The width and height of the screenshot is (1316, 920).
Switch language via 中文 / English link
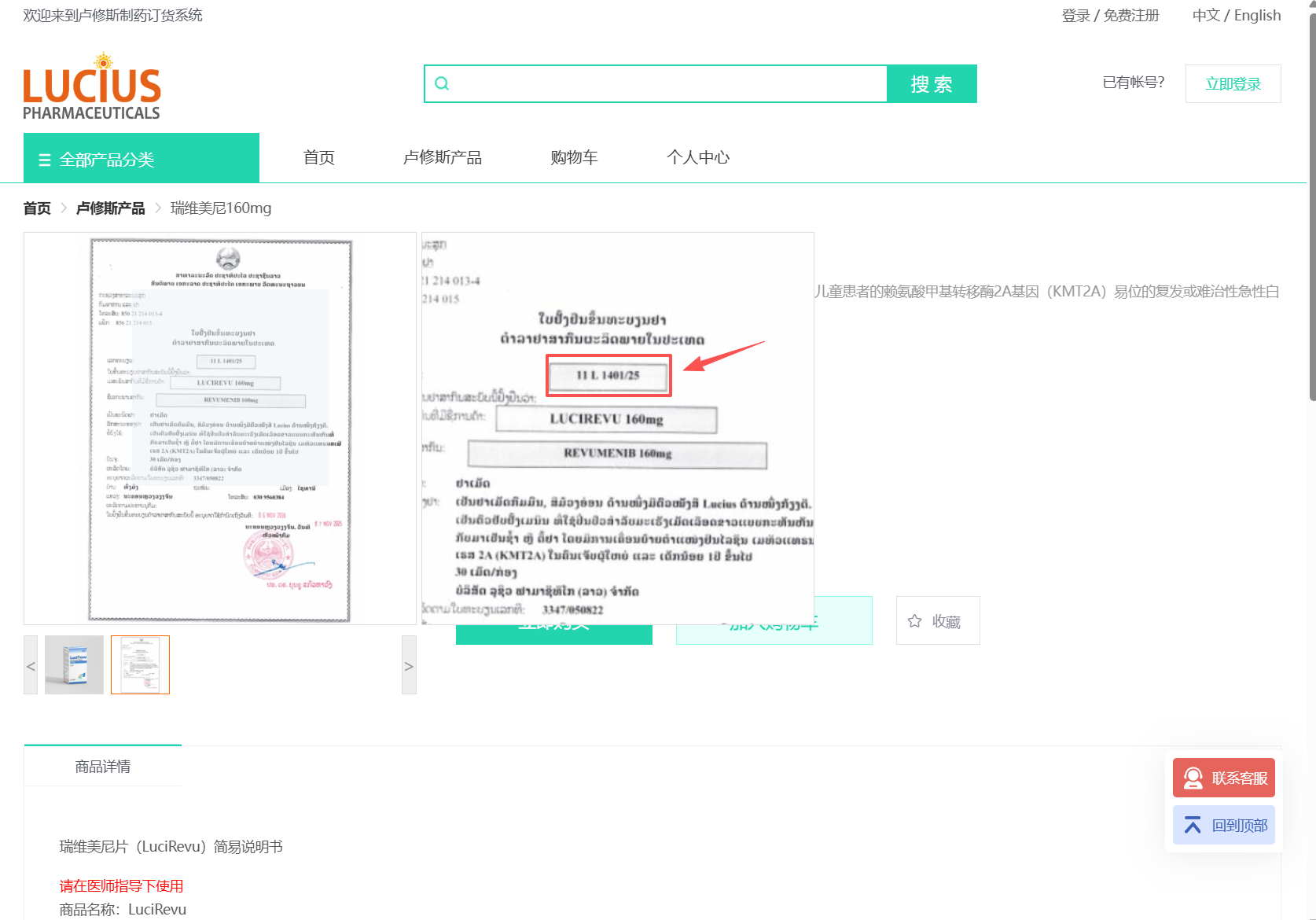[x=1236, y=16]
